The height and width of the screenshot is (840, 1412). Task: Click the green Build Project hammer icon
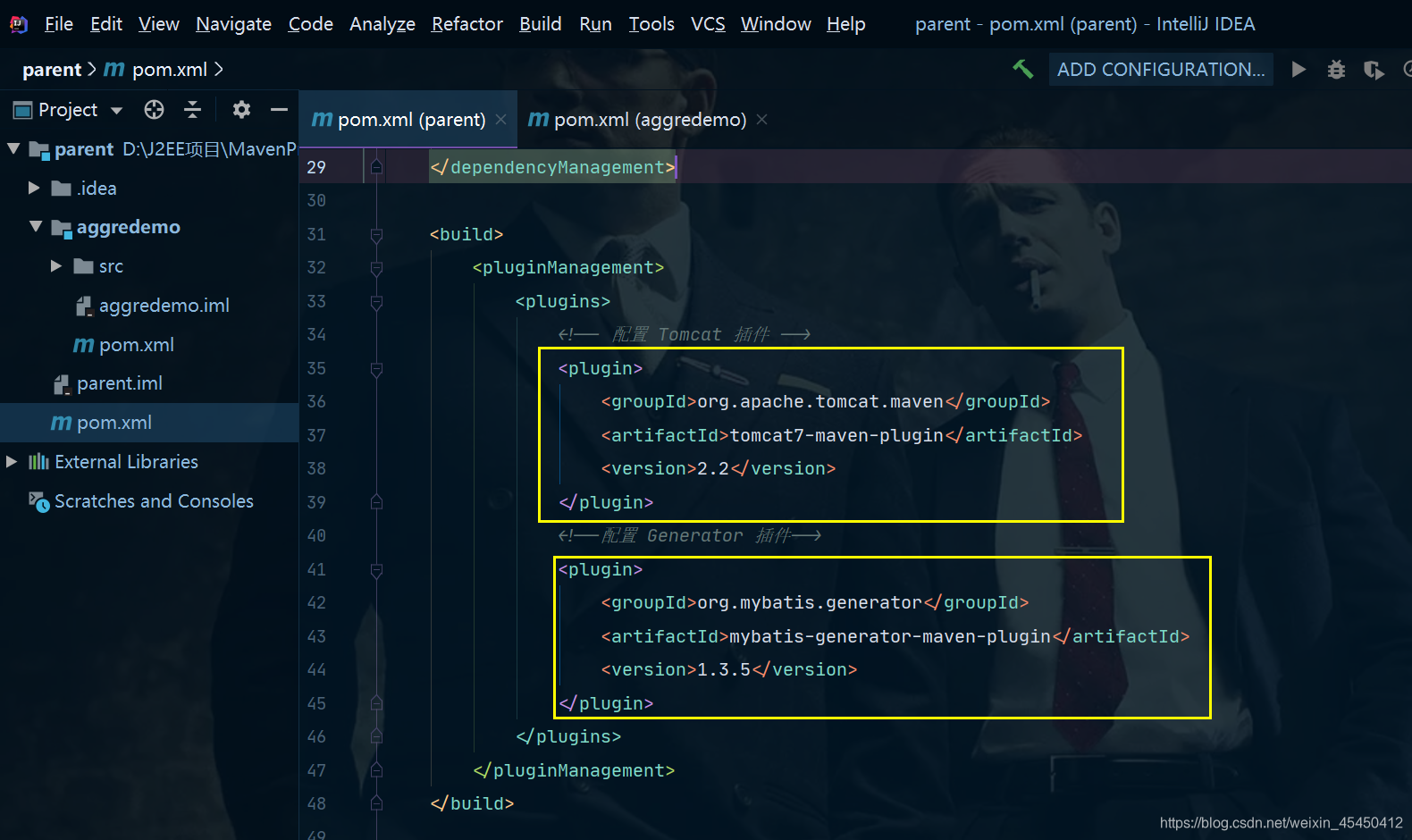click(1023, 69)
